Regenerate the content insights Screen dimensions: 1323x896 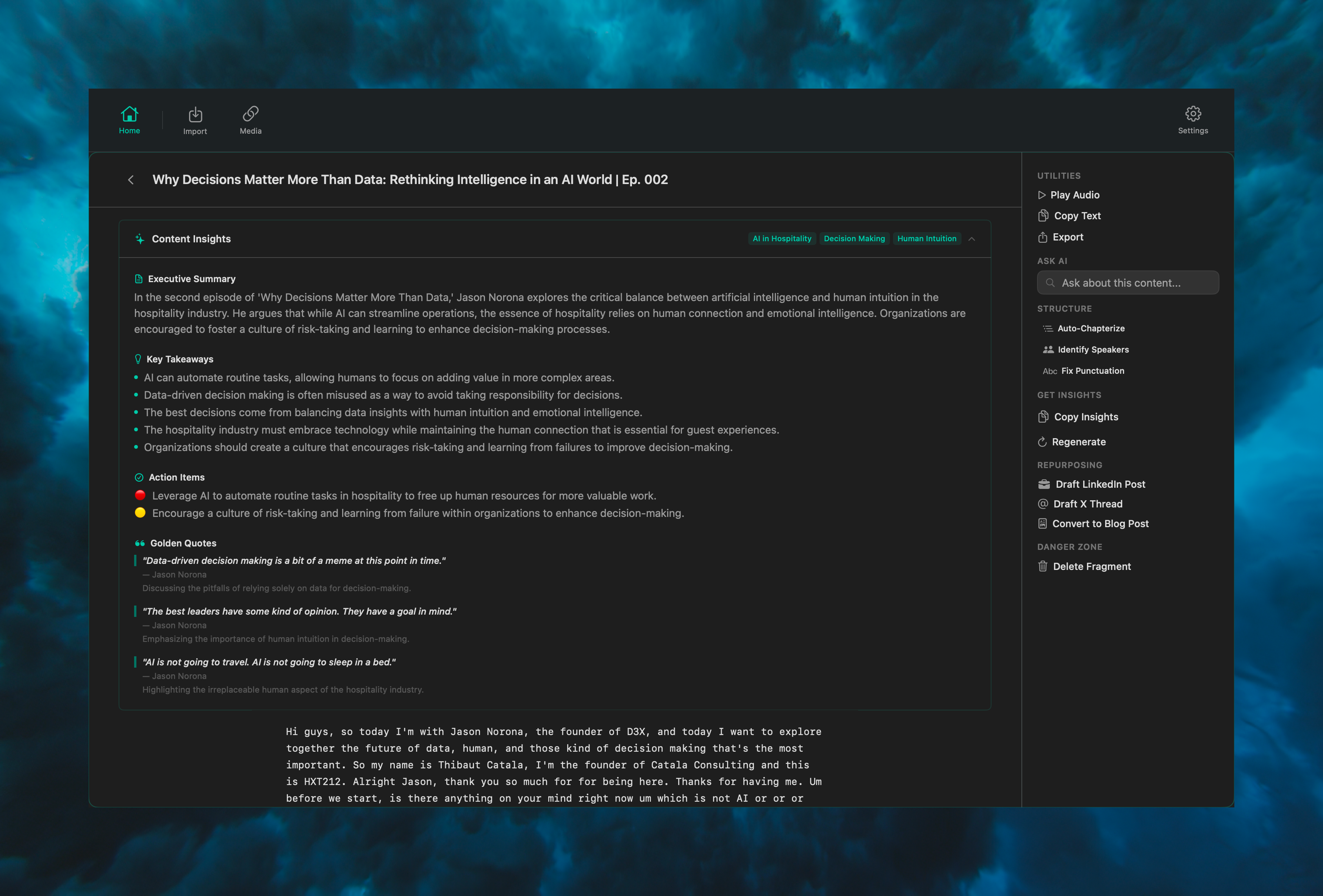coord(1077,442)
